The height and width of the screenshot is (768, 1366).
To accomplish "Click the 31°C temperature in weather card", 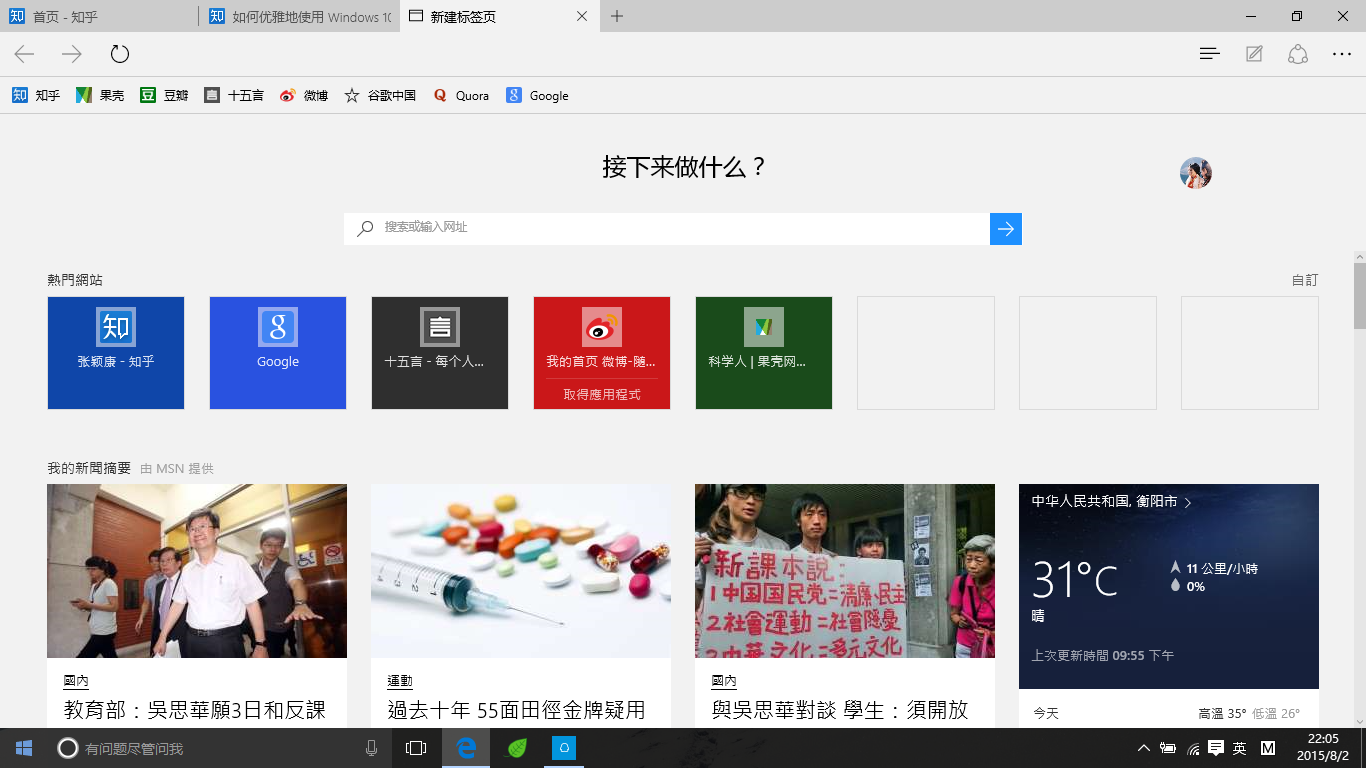I will [x=1075, y=579].
